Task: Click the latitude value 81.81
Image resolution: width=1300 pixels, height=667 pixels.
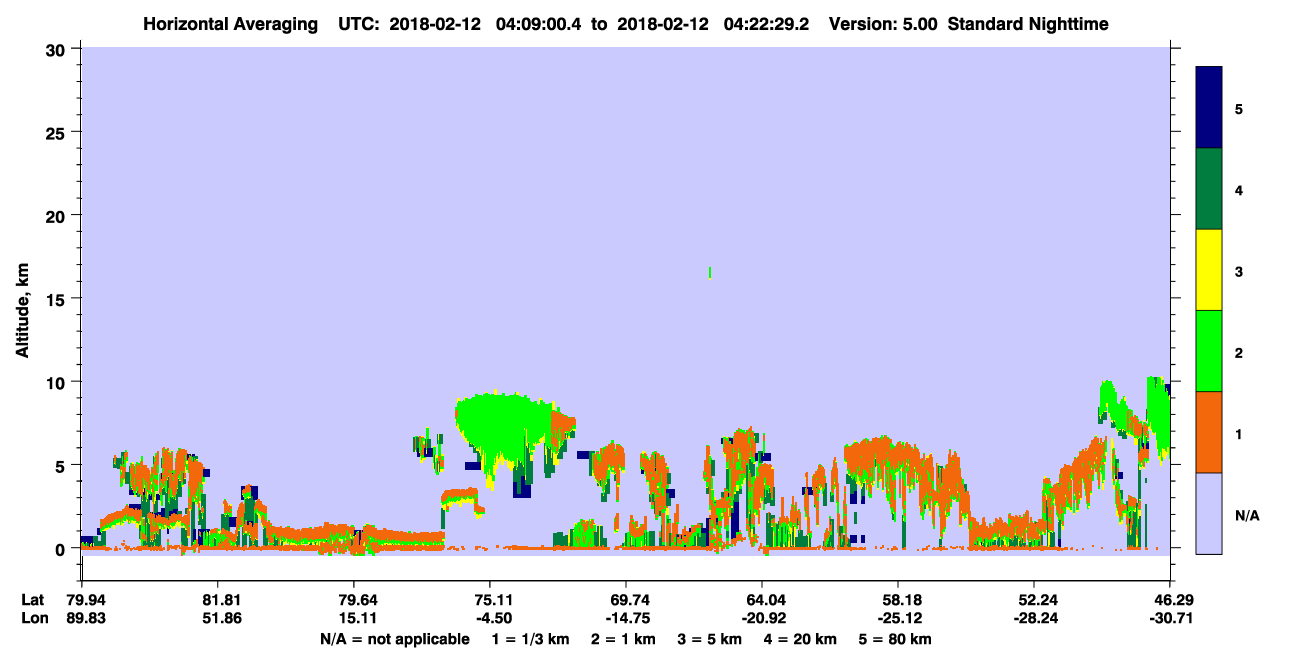Action: pos(218,600)
